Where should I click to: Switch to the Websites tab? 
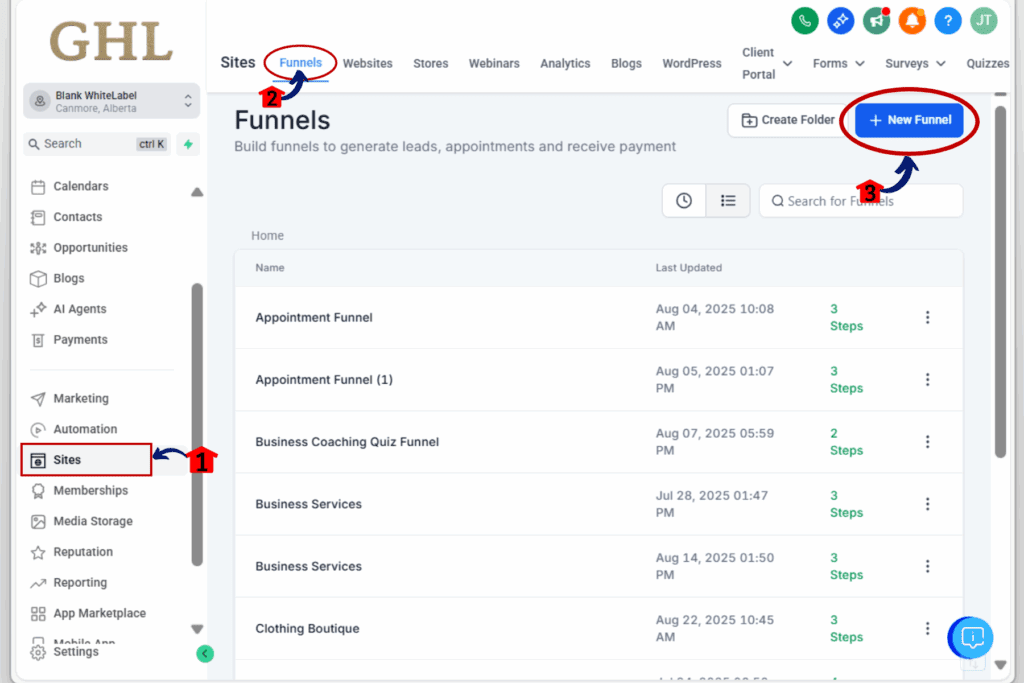tap(368, 63)
